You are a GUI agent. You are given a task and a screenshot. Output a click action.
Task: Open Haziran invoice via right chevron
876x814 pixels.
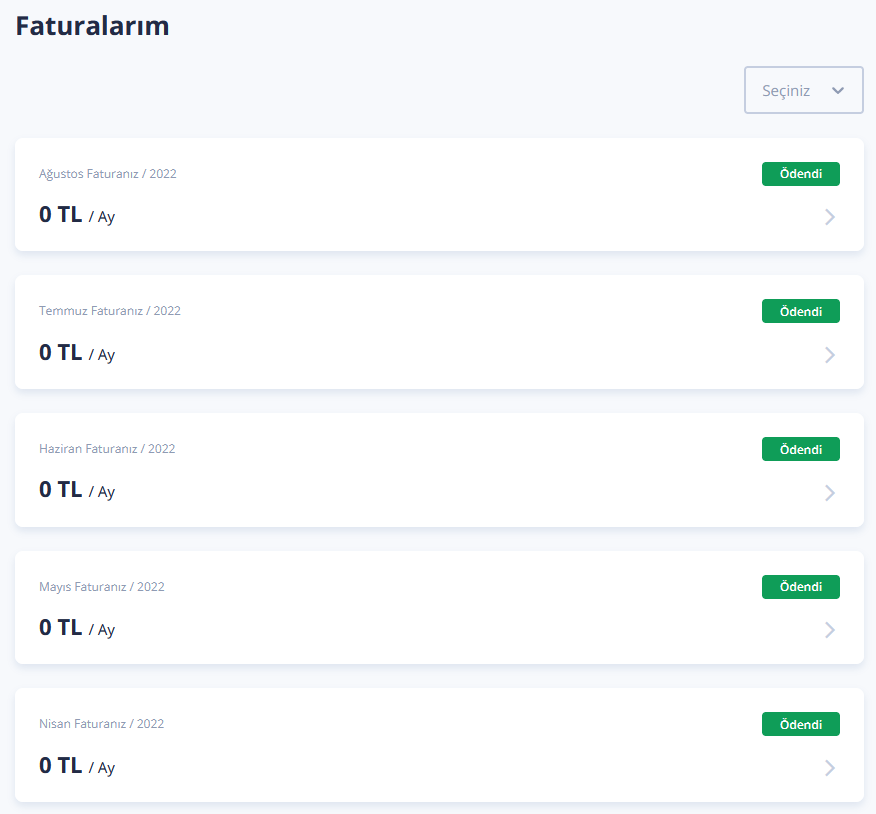pyautogui.click(x=830, y=493)
